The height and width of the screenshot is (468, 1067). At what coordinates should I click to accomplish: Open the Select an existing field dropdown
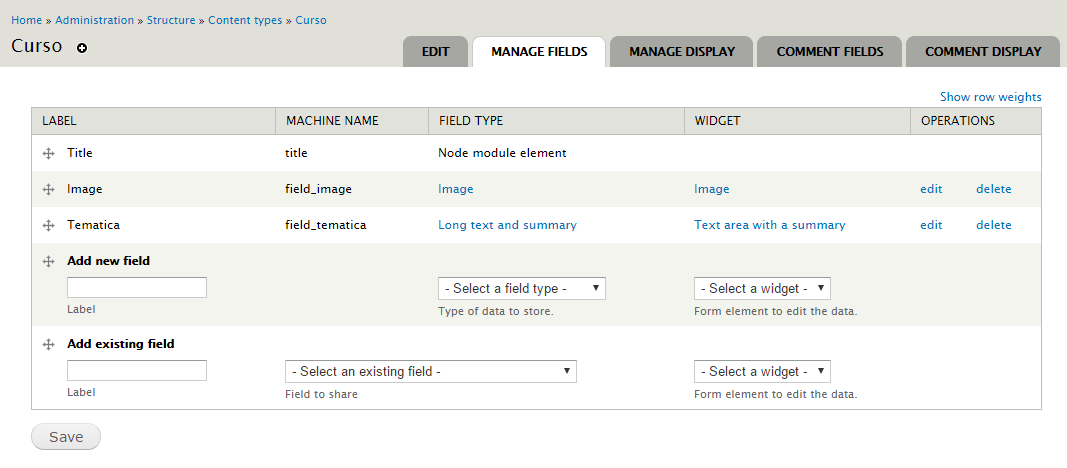coord(430,372)
